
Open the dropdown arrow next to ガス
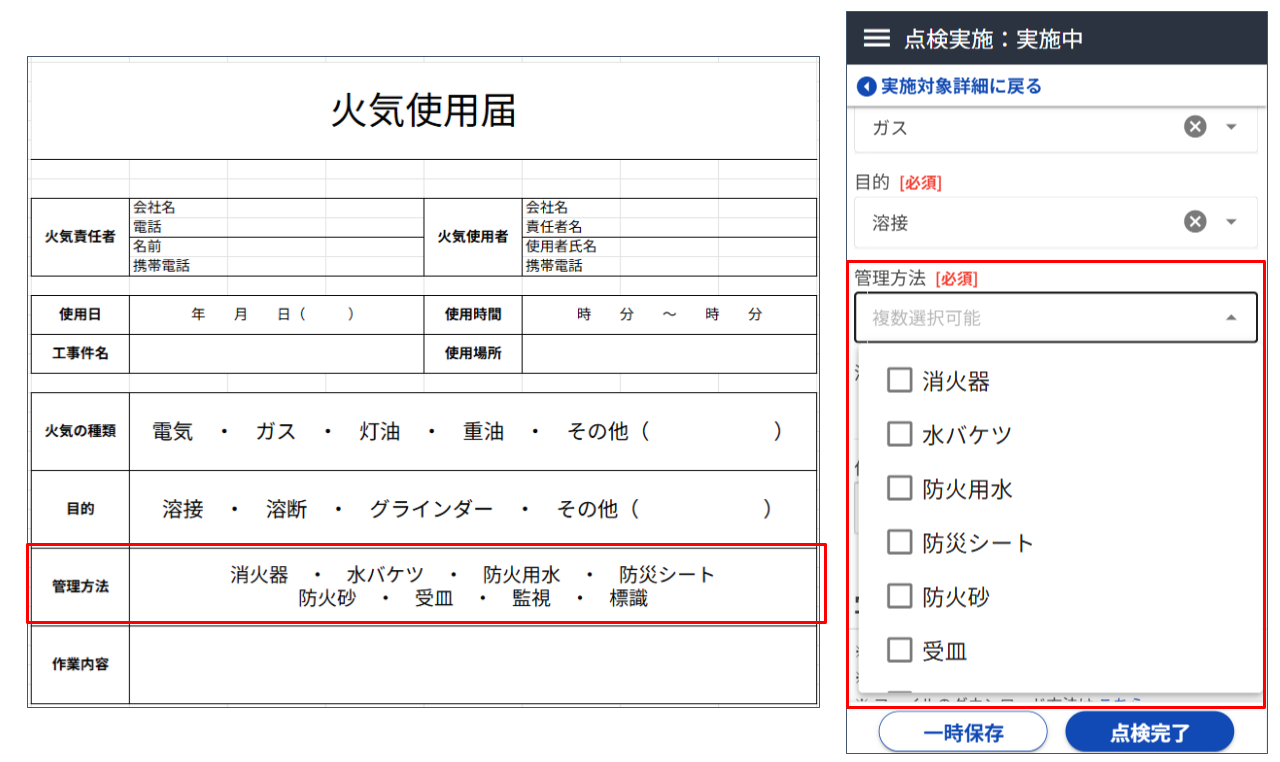pos(1232,126)
